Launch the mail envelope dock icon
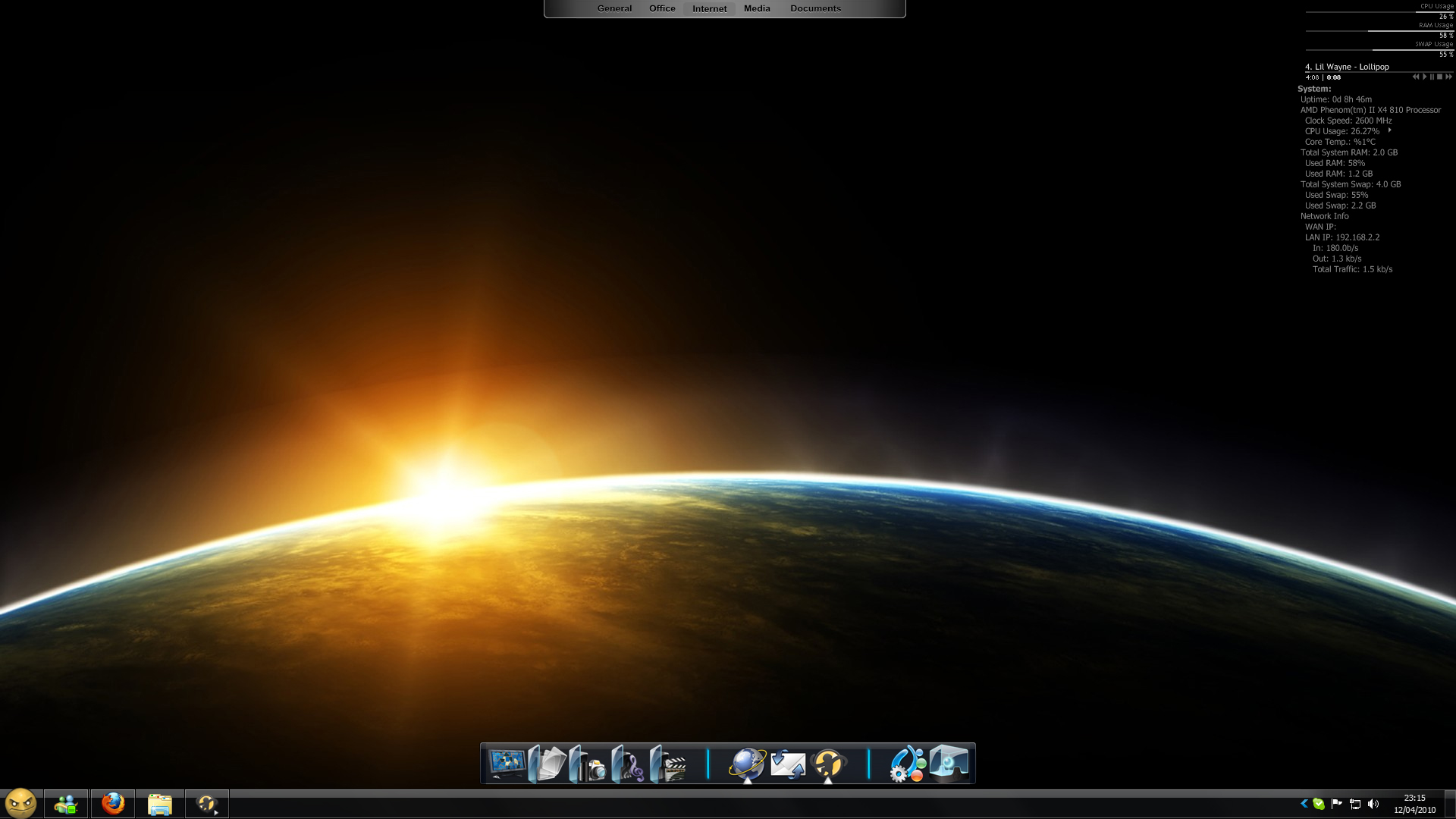Screen dimensions: 1456x819 pyautogui.click(x=787, y=764)
